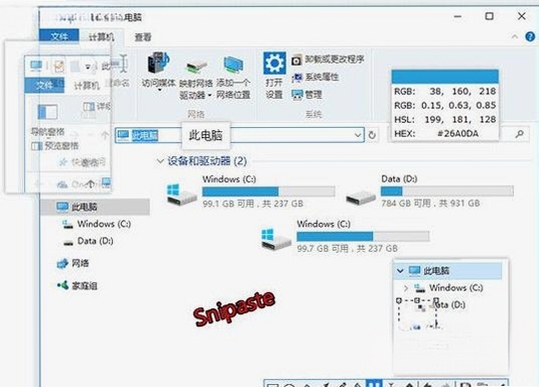
Task: Click the 网络 icon in navigation pane
Action: [x=62, y=264]
